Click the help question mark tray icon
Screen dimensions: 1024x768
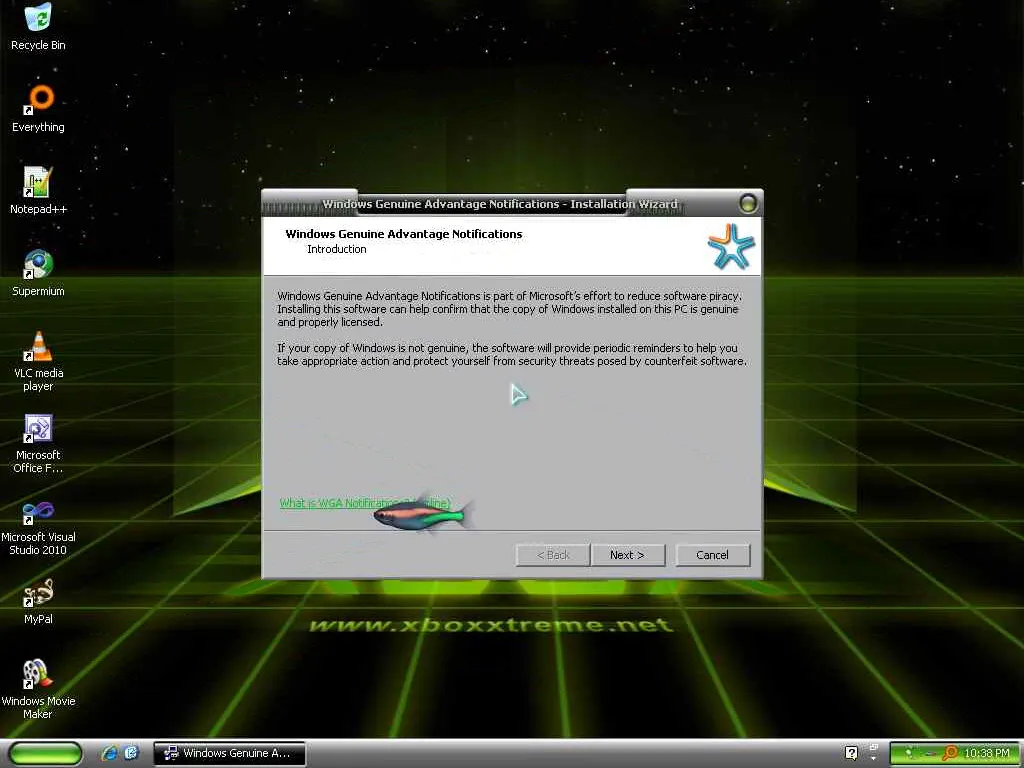click(851, 753)
